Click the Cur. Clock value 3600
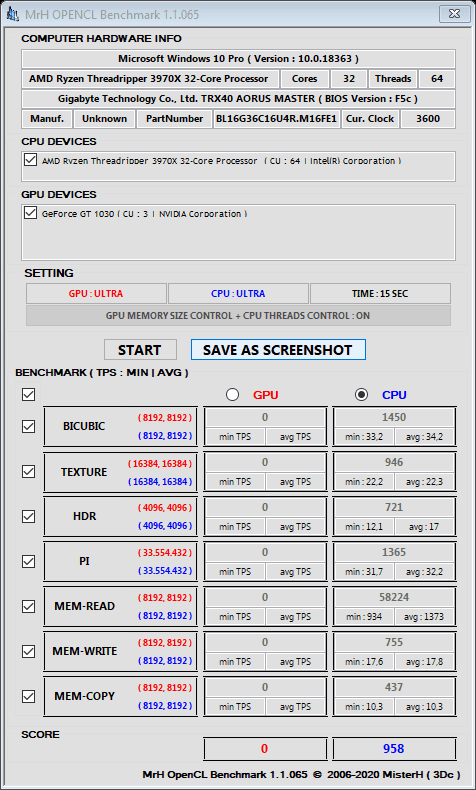The width and height of the screenshot is (476, 790). [428, 119]
